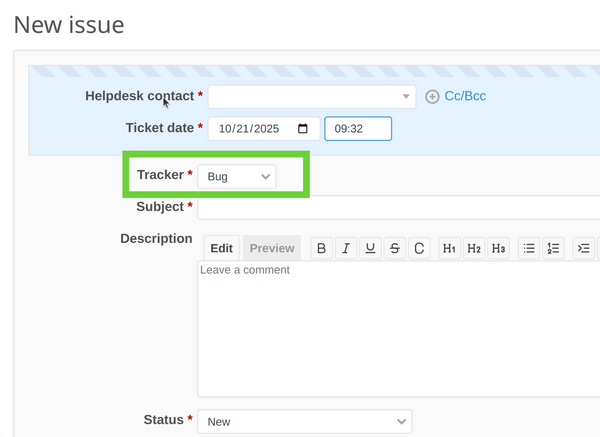This screenshot has height=437, width=600.
Task: Apply bold formatting in description toolbar
Action: pos(321,248)
